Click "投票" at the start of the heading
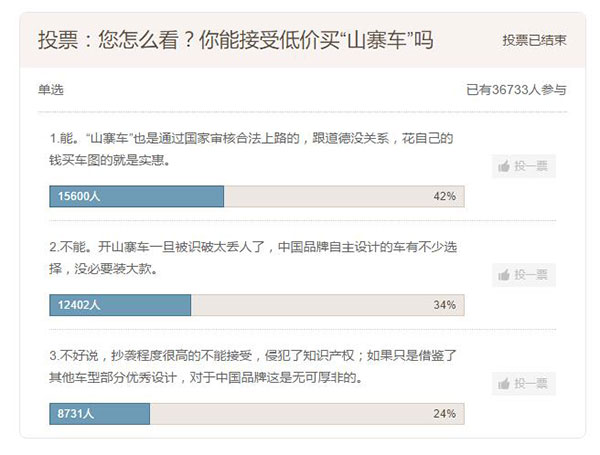 (x=58, y=41)
